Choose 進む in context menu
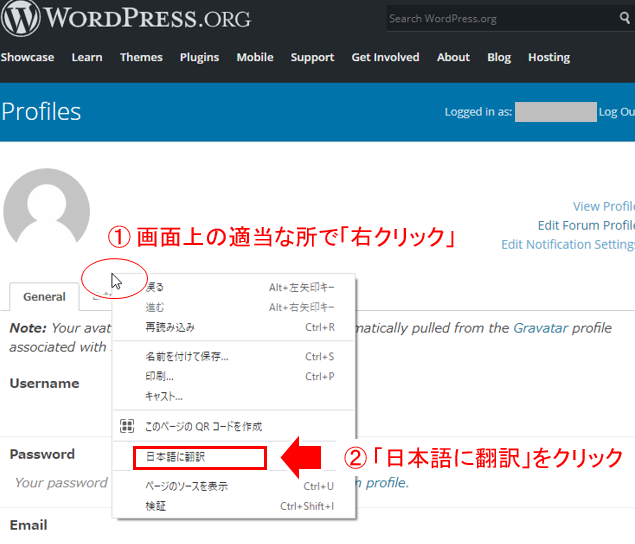The width and height of the screenshot is (635, 544). click(234, 307)
